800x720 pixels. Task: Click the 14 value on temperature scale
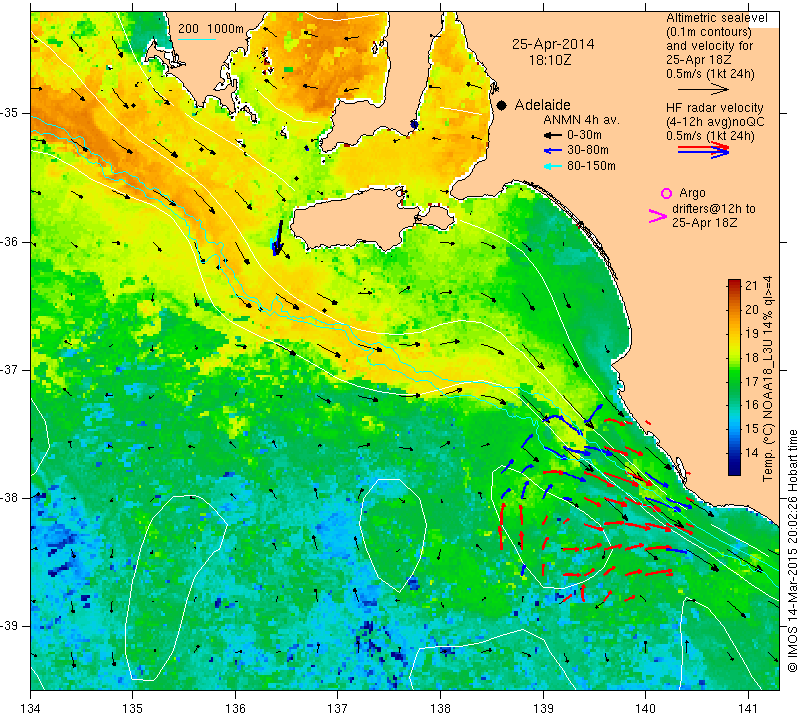pos(752,453)
